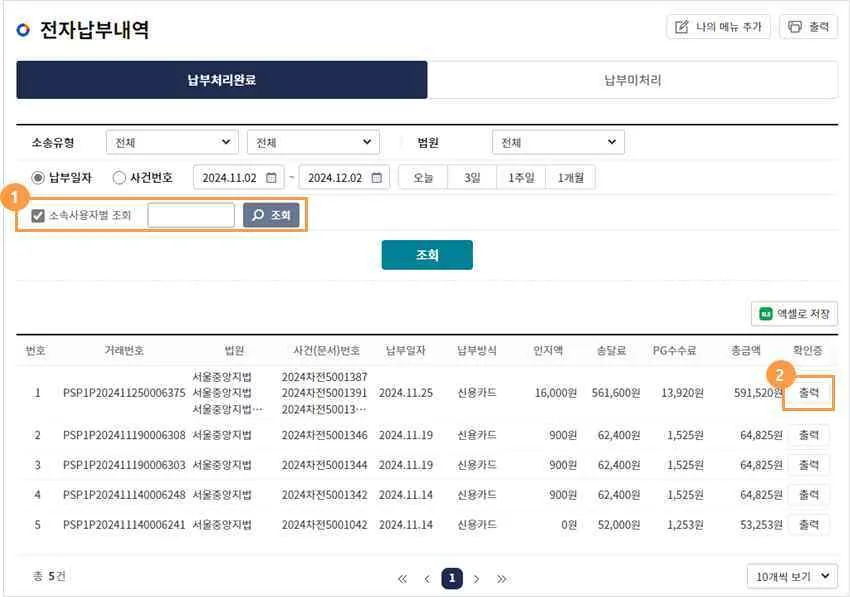Click case number 2024차전5001387

[324, 376]
